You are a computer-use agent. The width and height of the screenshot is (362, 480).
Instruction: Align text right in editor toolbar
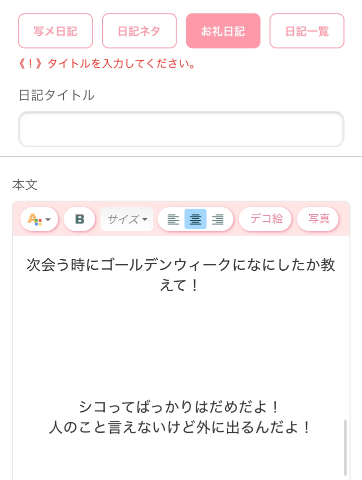(x=218, y=219)
